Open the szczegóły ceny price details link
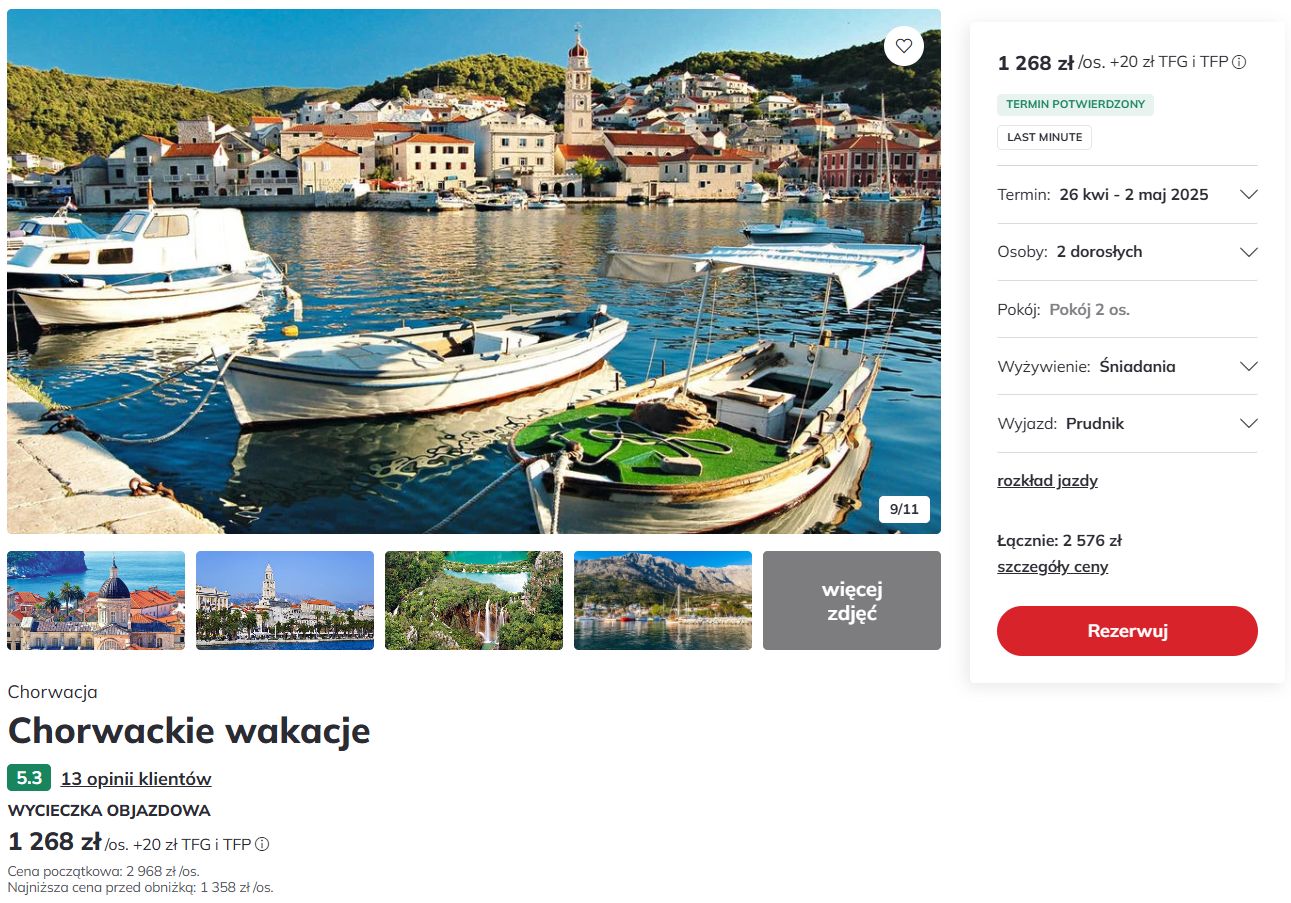The height and width of the screenshot is (903, 1291). tap(1052, 567)
